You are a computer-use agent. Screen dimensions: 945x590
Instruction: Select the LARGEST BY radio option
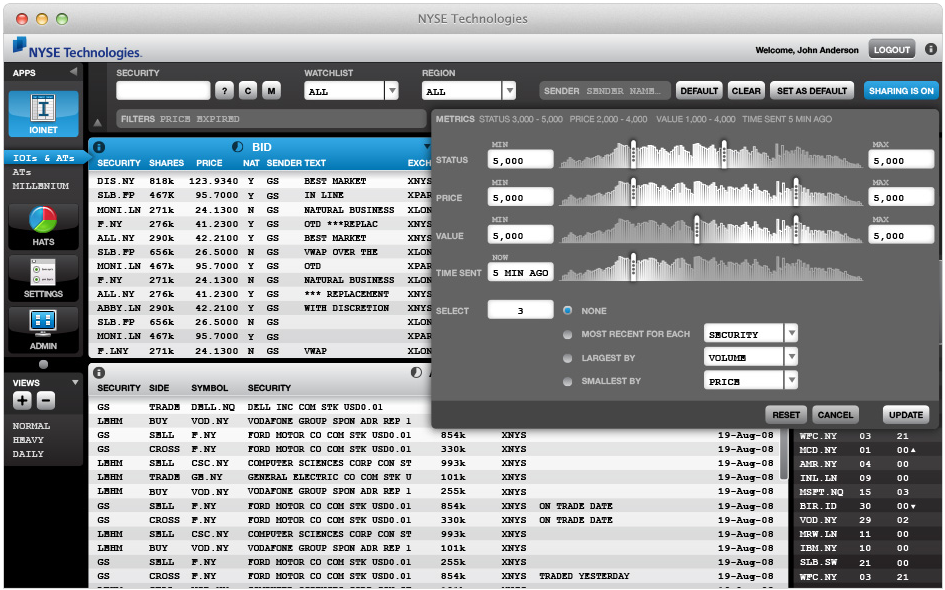[567, 358]
